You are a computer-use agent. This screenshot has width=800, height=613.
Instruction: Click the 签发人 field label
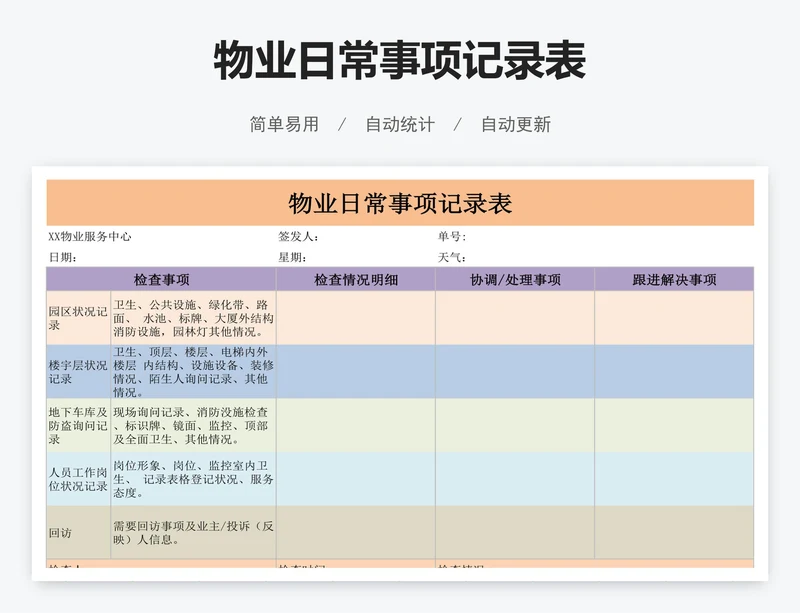click(298, 236)
